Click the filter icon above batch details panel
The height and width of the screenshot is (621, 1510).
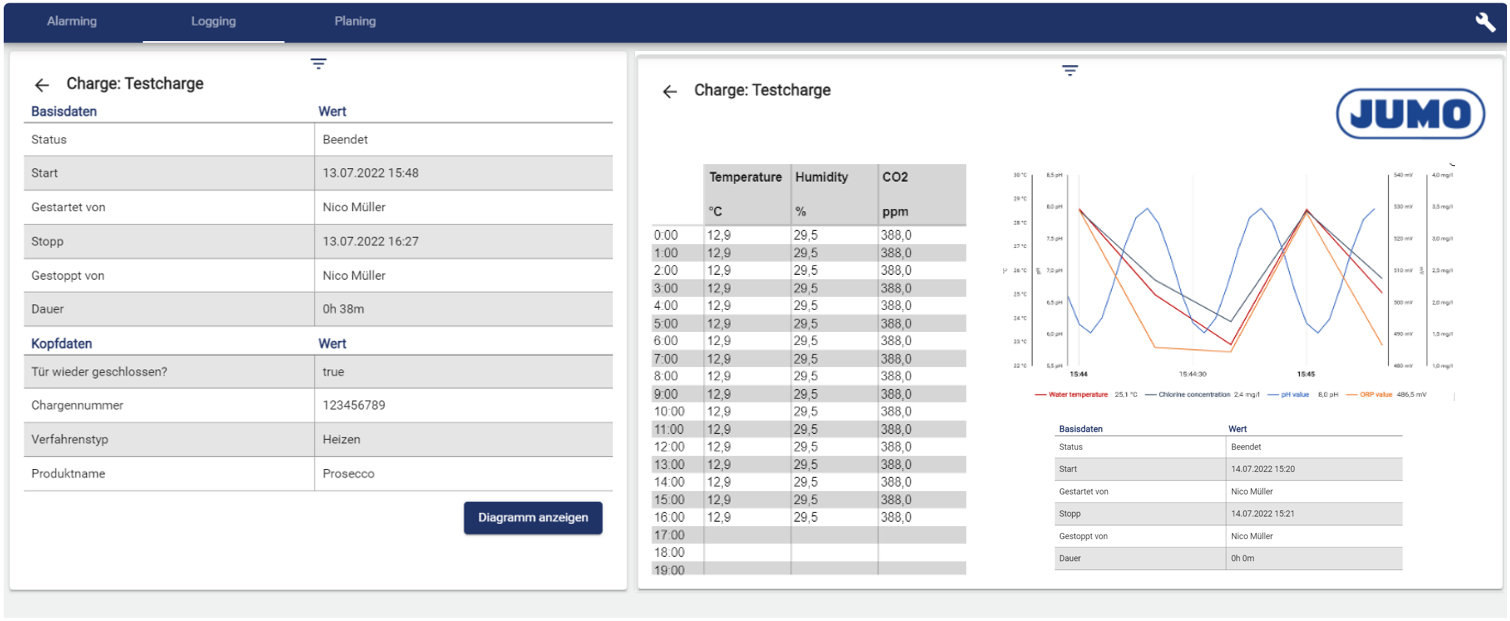point(318,64)
